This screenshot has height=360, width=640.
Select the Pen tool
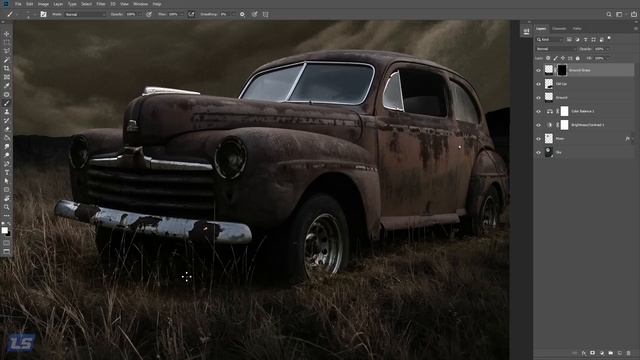pyautogui.click(x=7, y=164)
